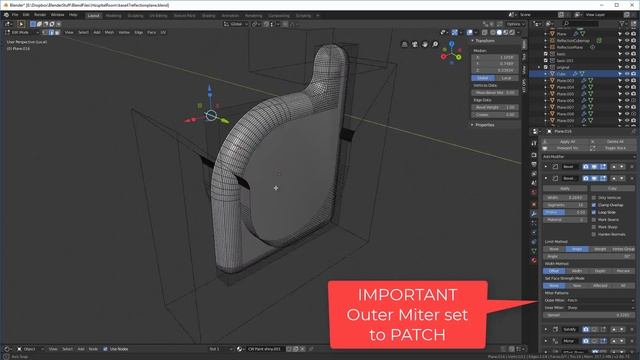The width and height of the screenshot is (640, 360).
Task: Open outliner filter funnel icon
Action: coord(622,24)
